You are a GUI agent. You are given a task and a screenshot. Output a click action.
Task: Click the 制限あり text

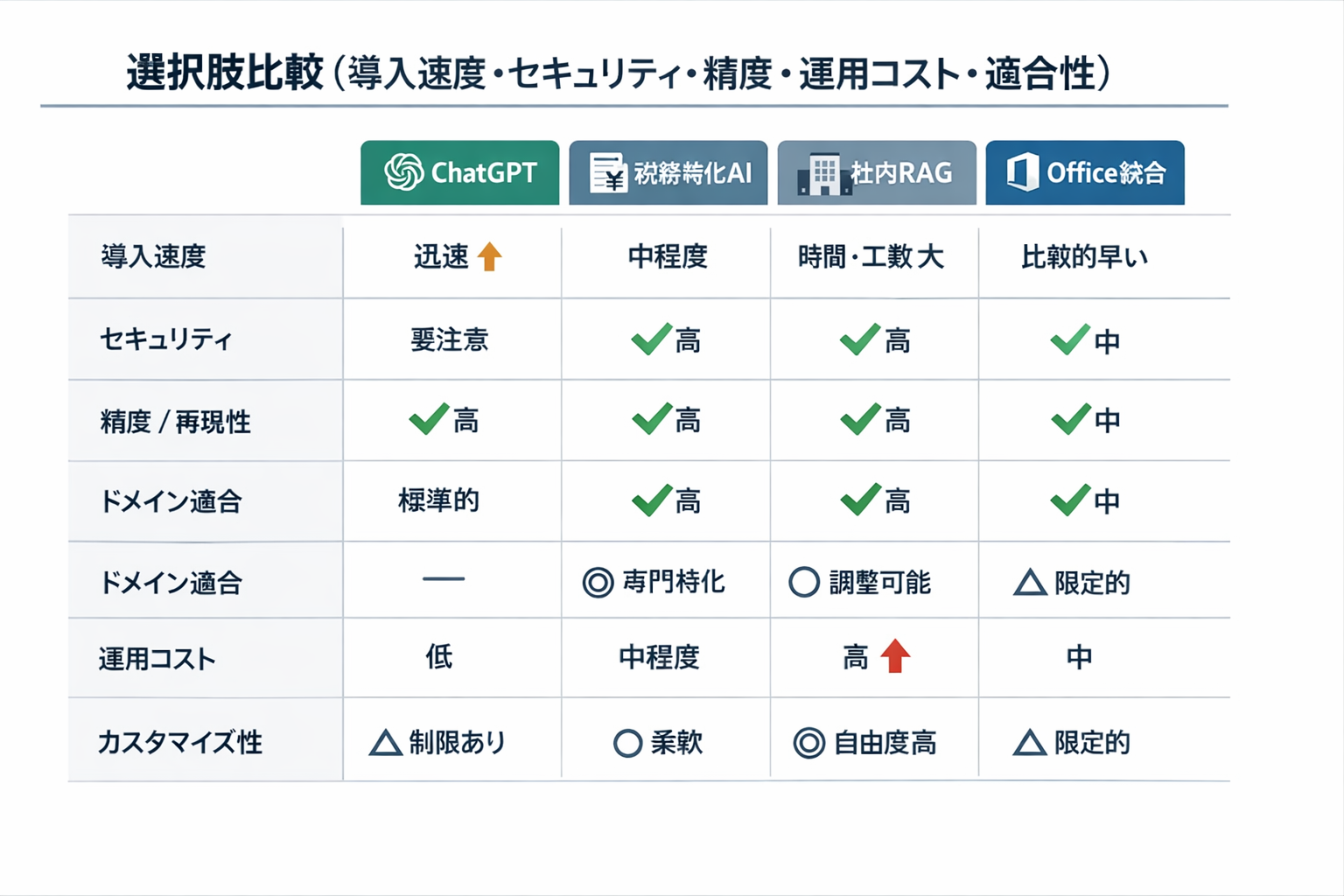[458, 743]
